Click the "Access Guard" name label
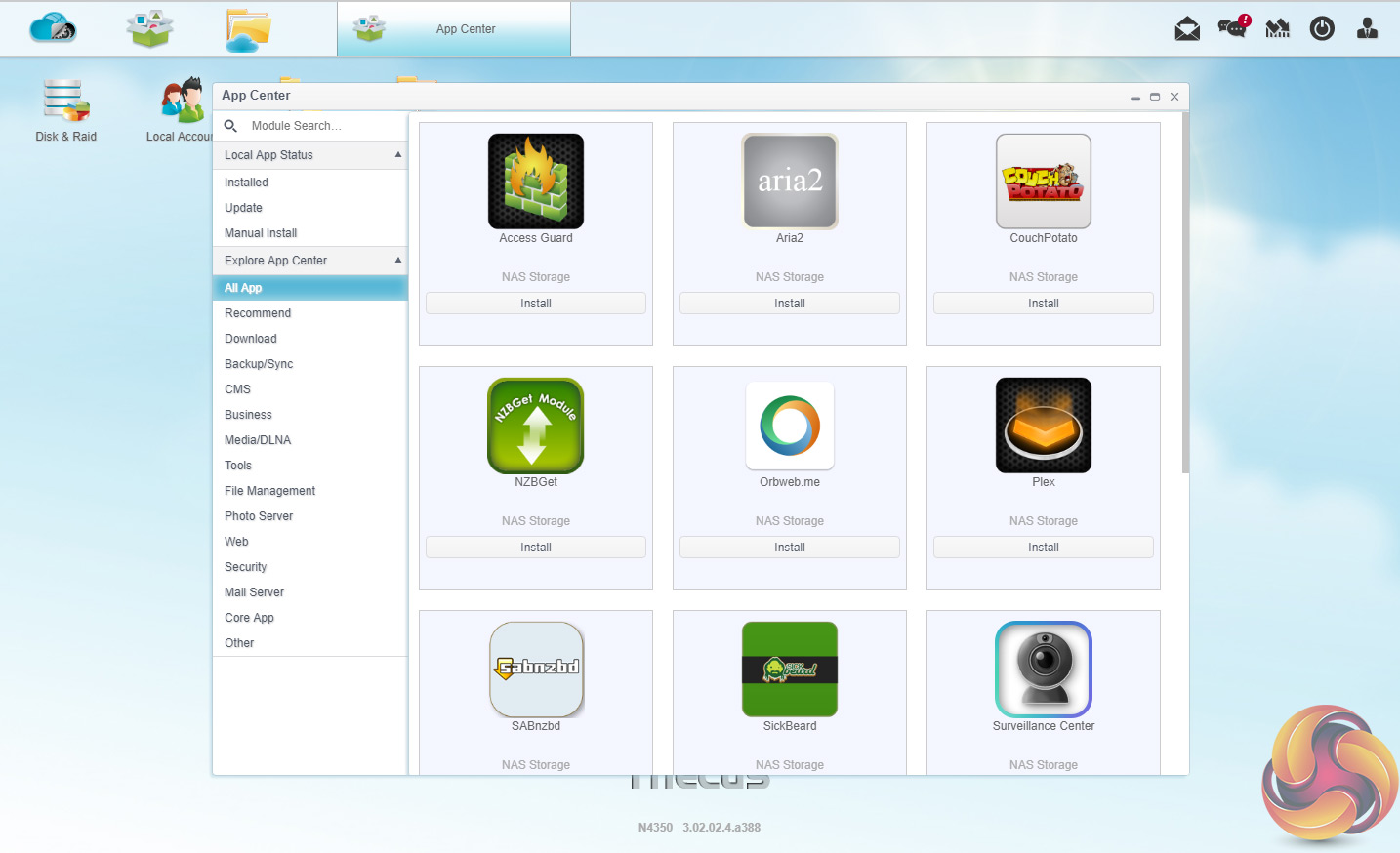Image resolution: width=1400 pixels, height=853 pixels. [x=536, y=238]
